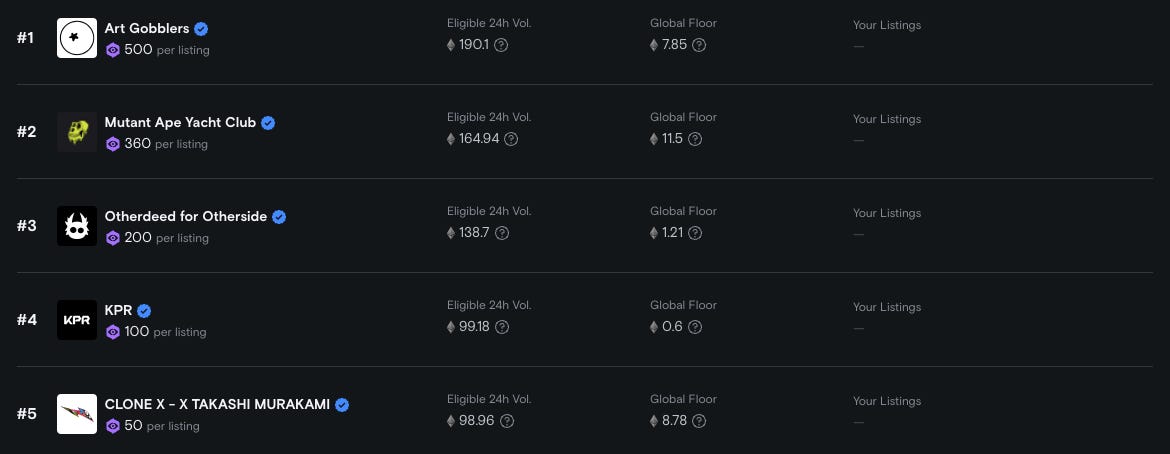Open CLONE X - X TAKASHI MURAKAMI link
The image size is (1170, 454).
pyautogui.click(x=217, y=404)
